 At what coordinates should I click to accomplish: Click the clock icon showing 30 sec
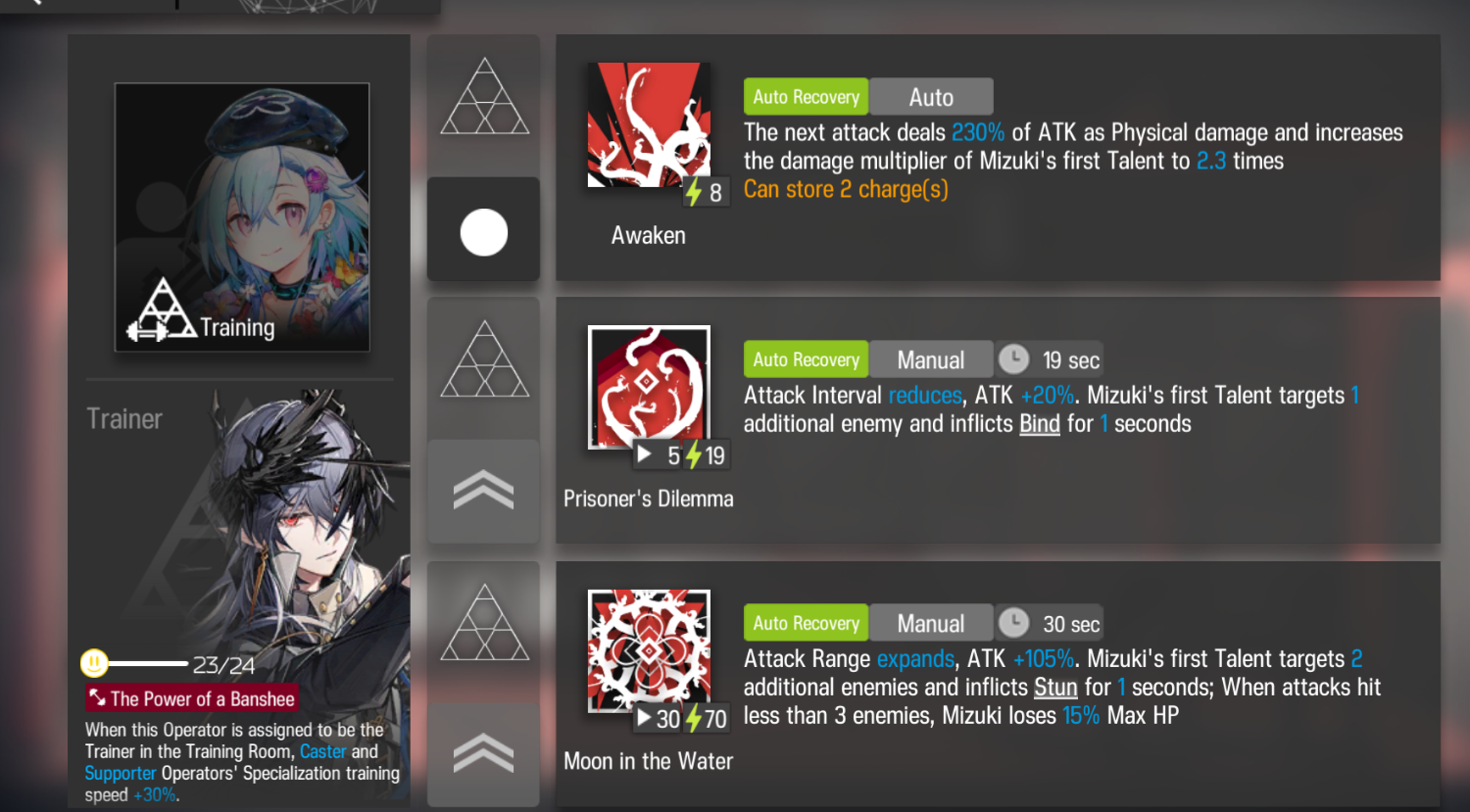1013,623
